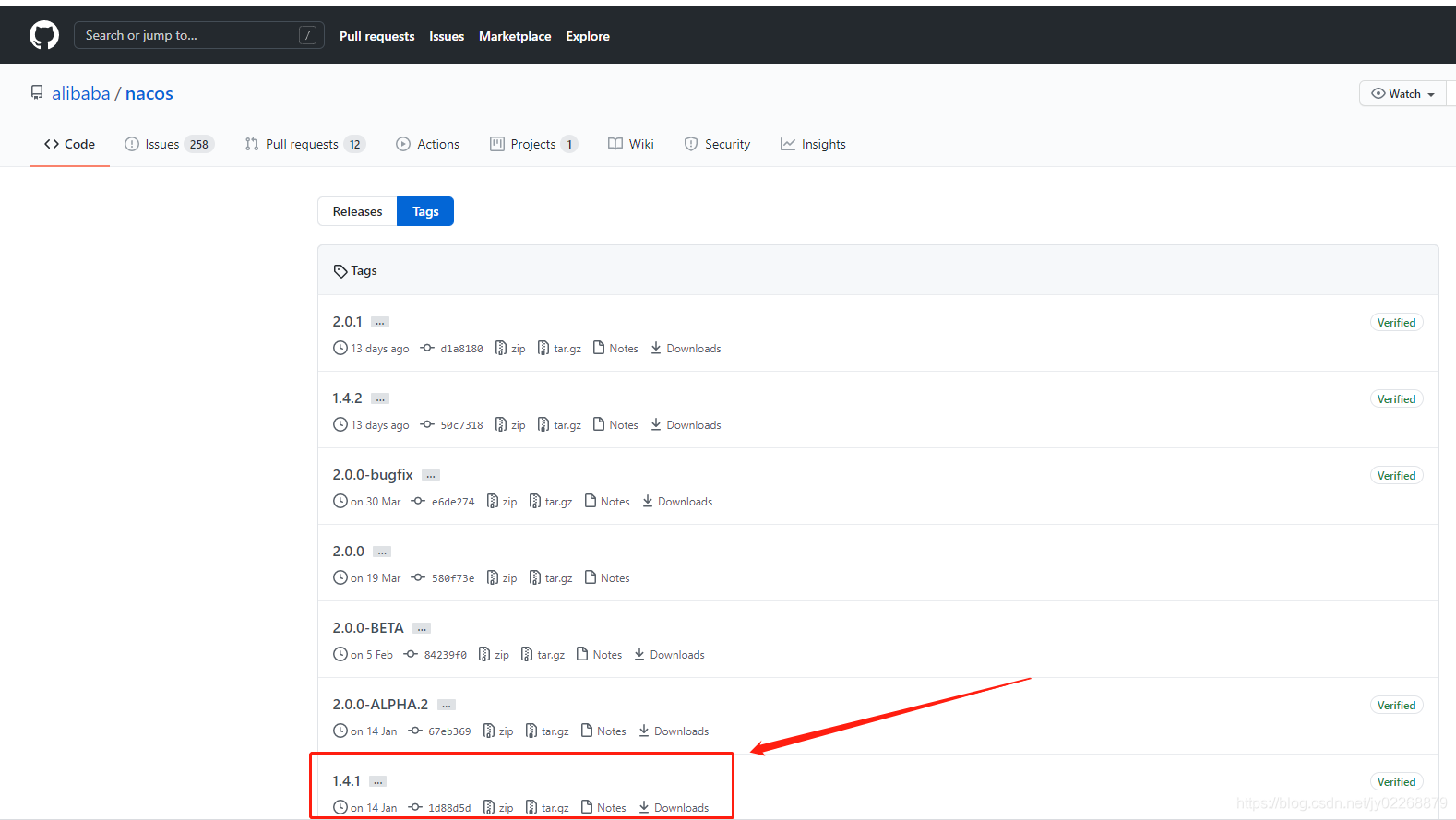Open global Pull requests in header
The width and height of the screenshot is (1456, 820).
click(x=376, y=36)
